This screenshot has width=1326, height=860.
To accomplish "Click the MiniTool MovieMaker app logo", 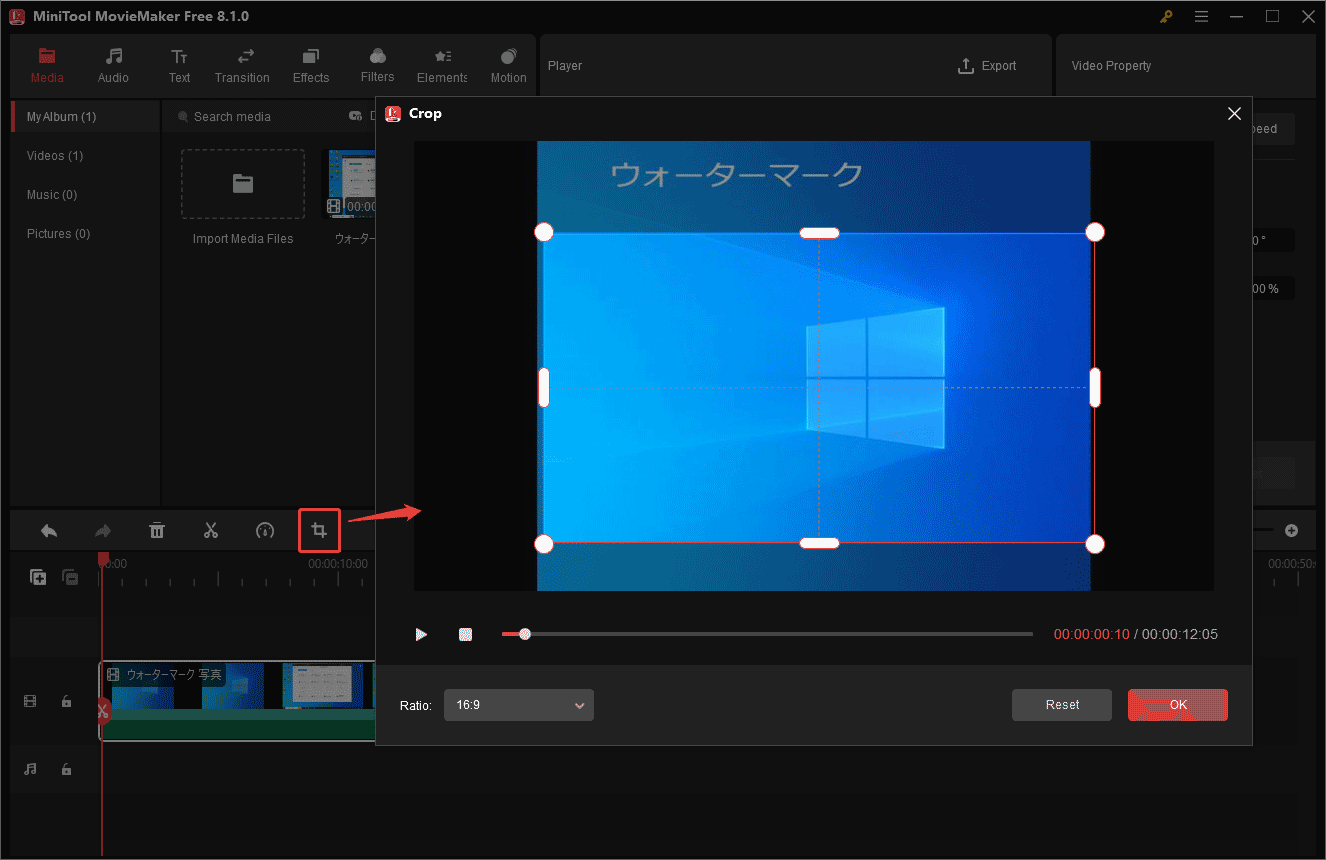I will pos(17,16).
